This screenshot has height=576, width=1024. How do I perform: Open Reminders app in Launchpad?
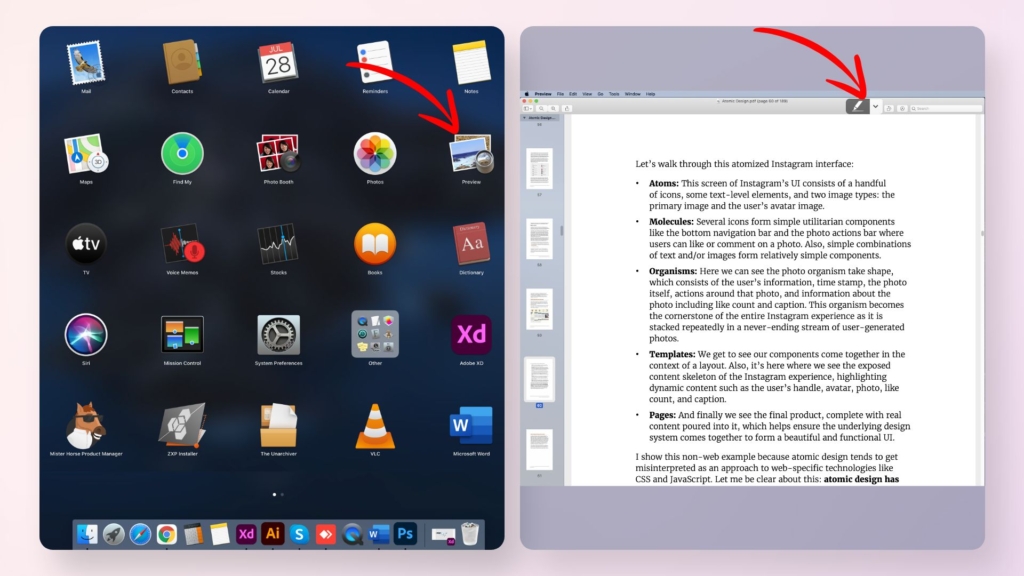[x=375, y=63]
